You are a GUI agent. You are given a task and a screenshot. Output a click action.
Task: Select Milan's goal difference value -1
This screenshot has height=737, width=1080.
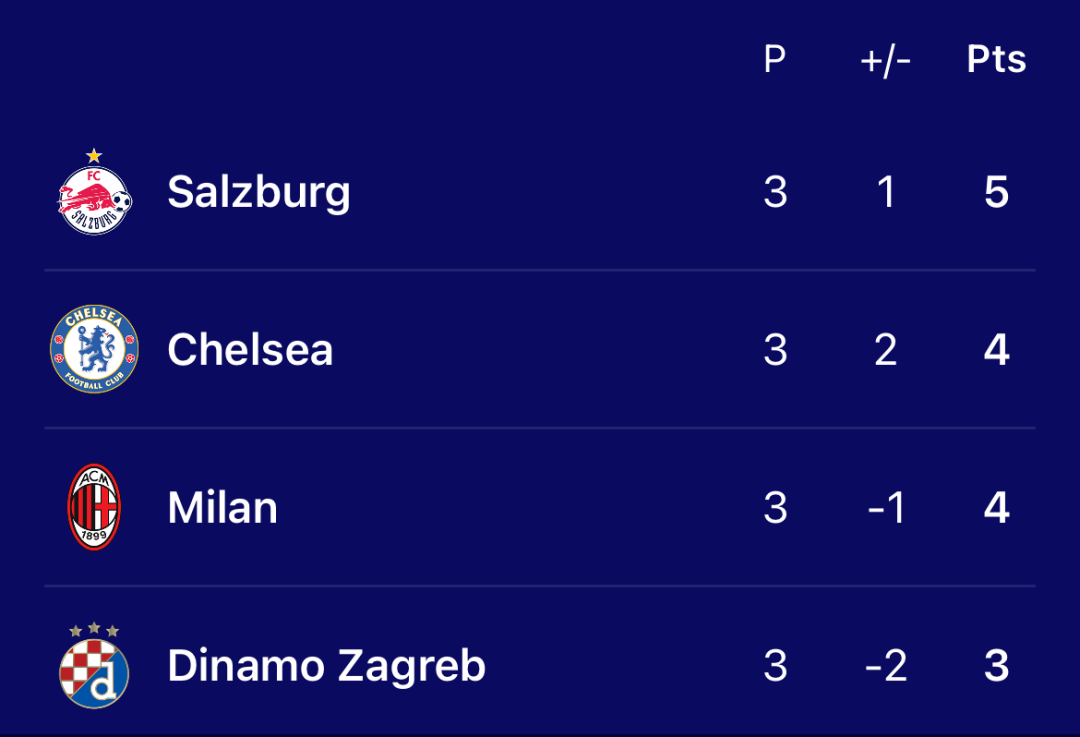pyautogui.click(x=886, y=508)
